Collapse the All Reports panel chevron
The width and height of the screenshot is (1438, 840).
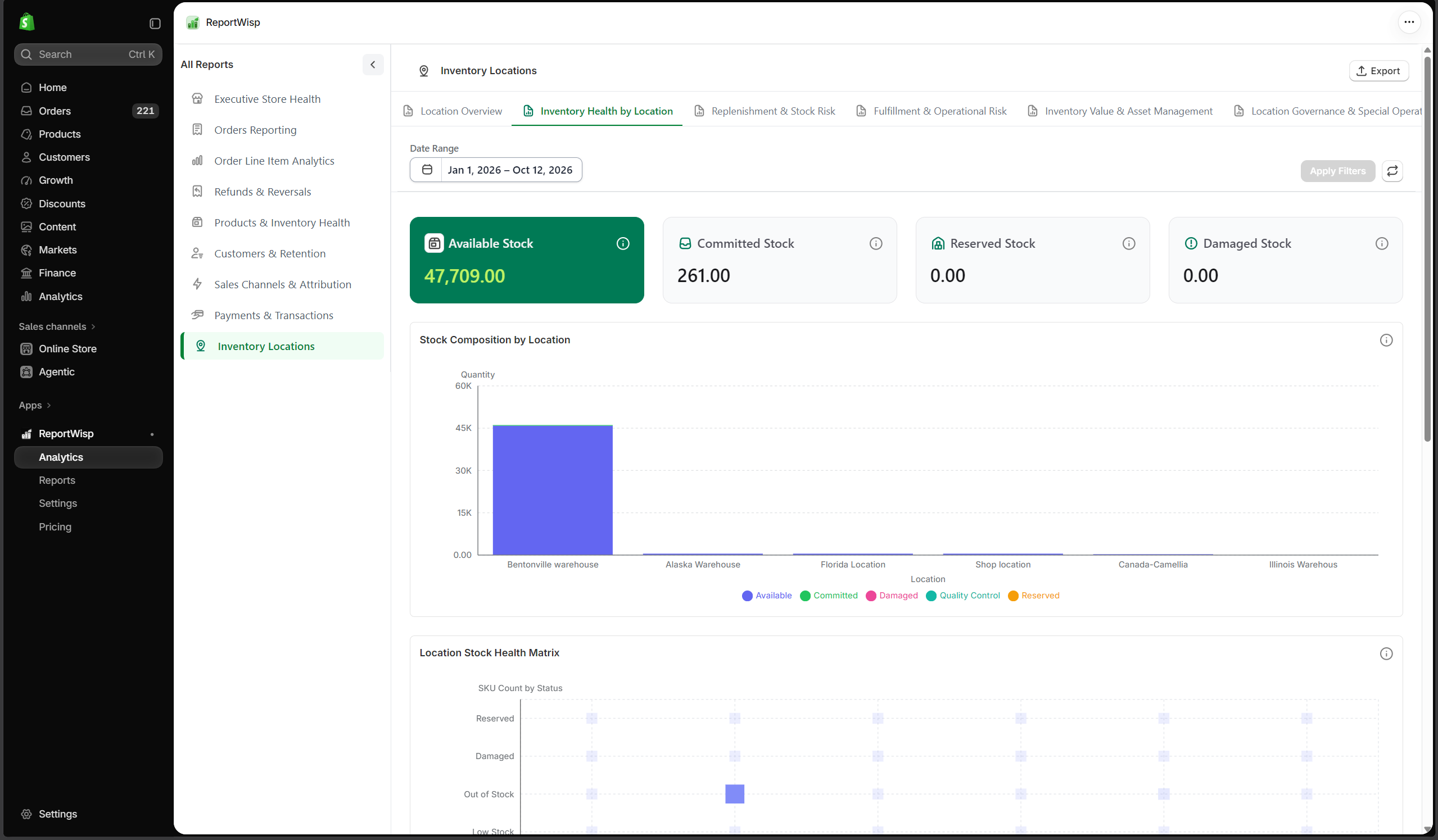pos(373,65)
